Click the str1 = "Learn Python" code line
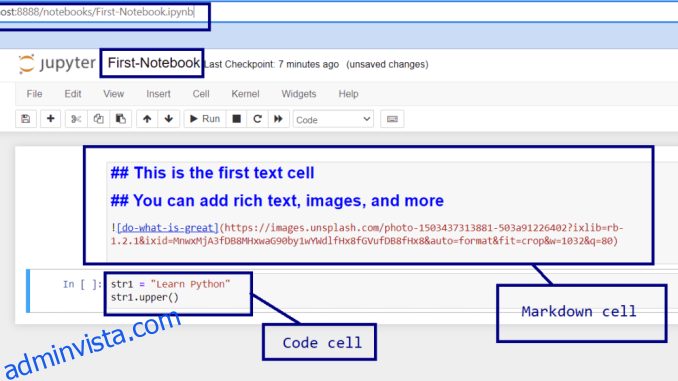Viewport: 678px width, 381px height. 171,284
